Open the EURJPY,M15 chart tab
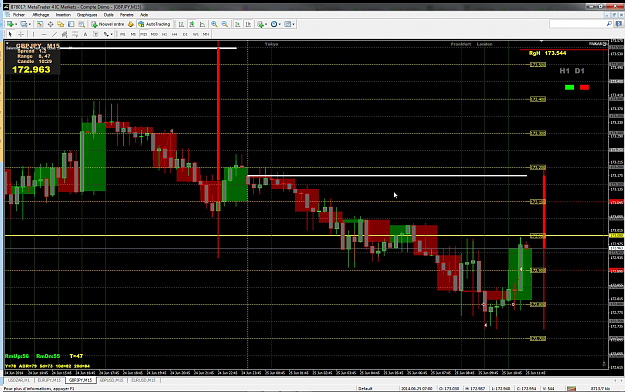This screenshot has height=392, width=625. [x=49, y=380]
